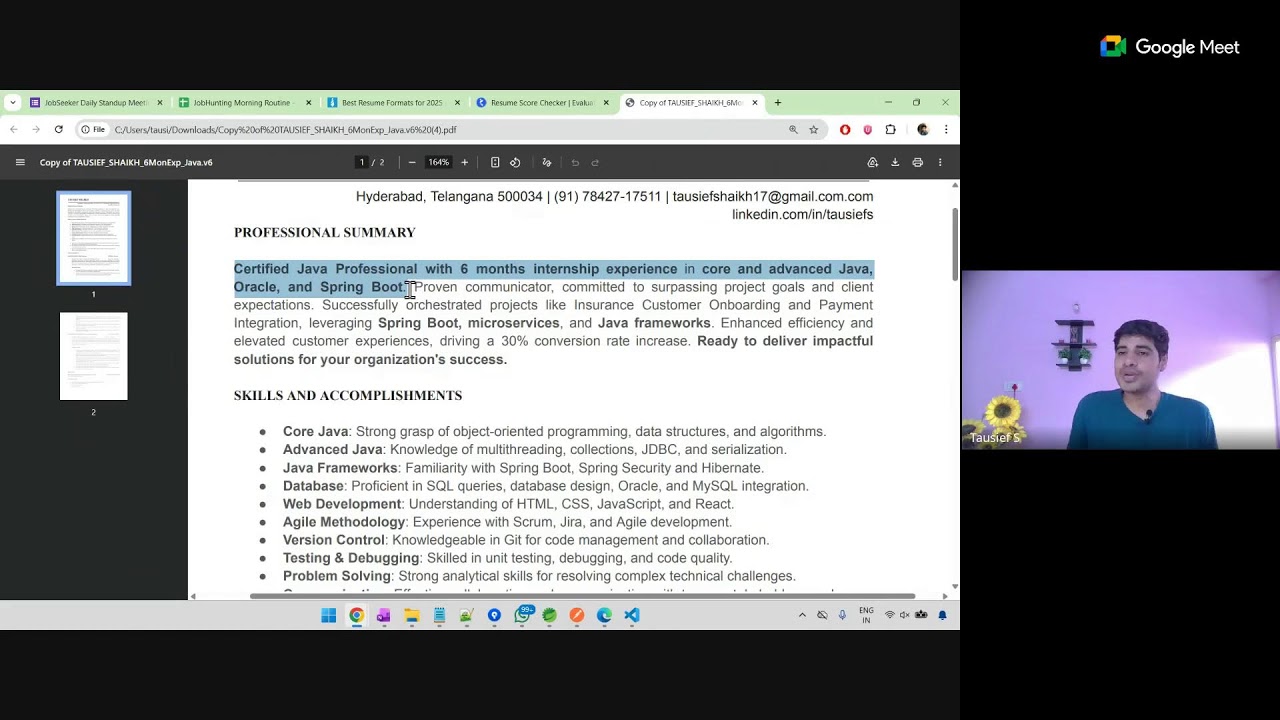The image size is (1280, 720).
Task: Click the PROFESSIONAL SUMMARY heading
Action: click(324, 233)
